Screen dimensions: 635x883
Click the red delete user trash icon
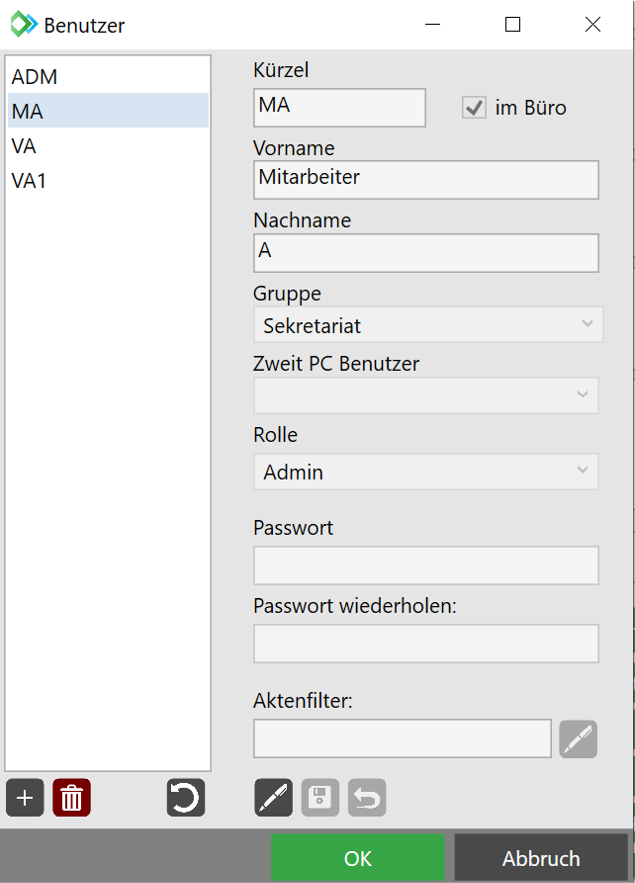coord(71,798)
